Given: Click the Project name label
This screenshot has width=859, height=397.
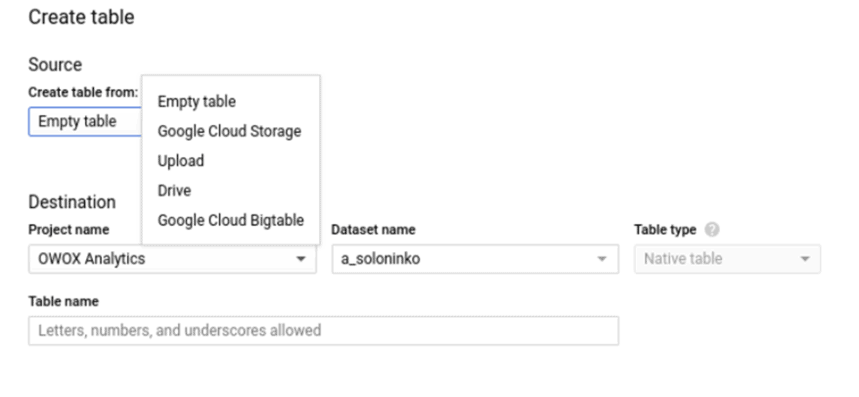Looking at the screenshot, I should 68,230.
